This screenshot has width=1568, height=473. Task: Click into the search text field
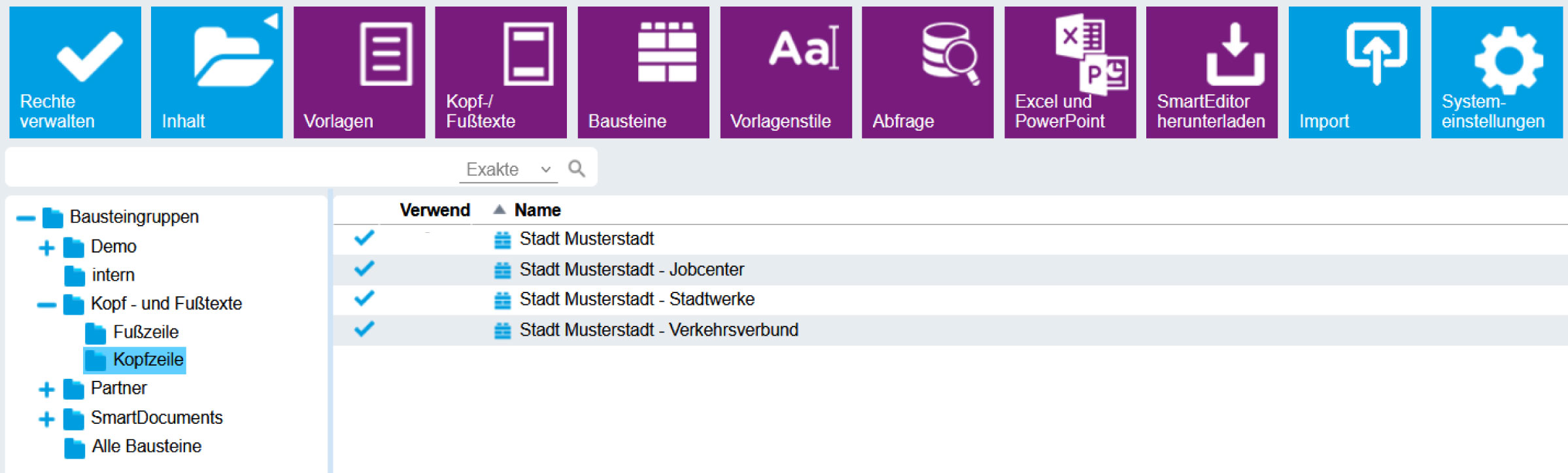click(x=233, y=169)
